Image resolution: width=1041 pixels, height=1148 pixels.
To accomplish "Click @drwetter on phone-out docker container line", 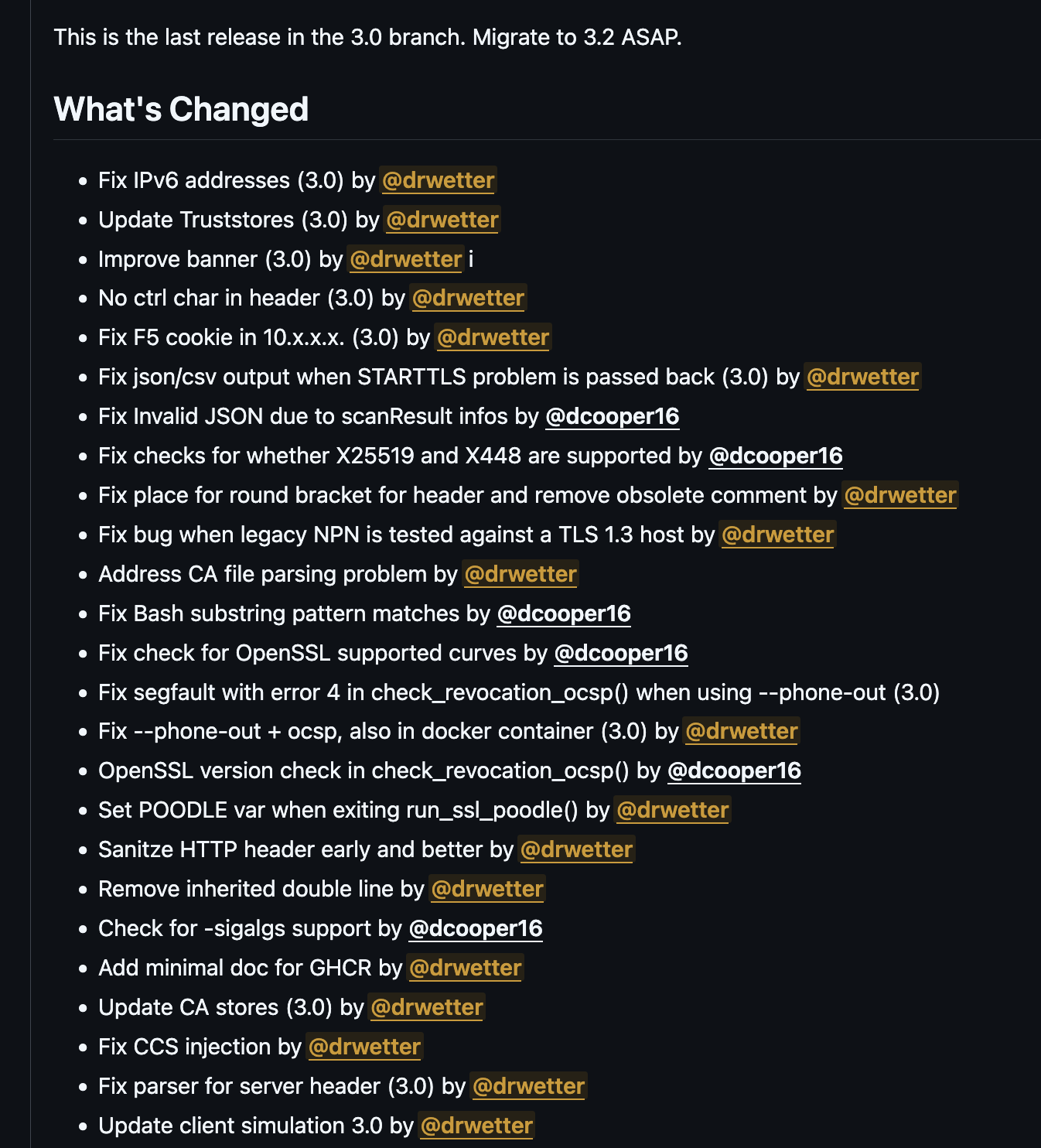I will (x=742, y=731).
